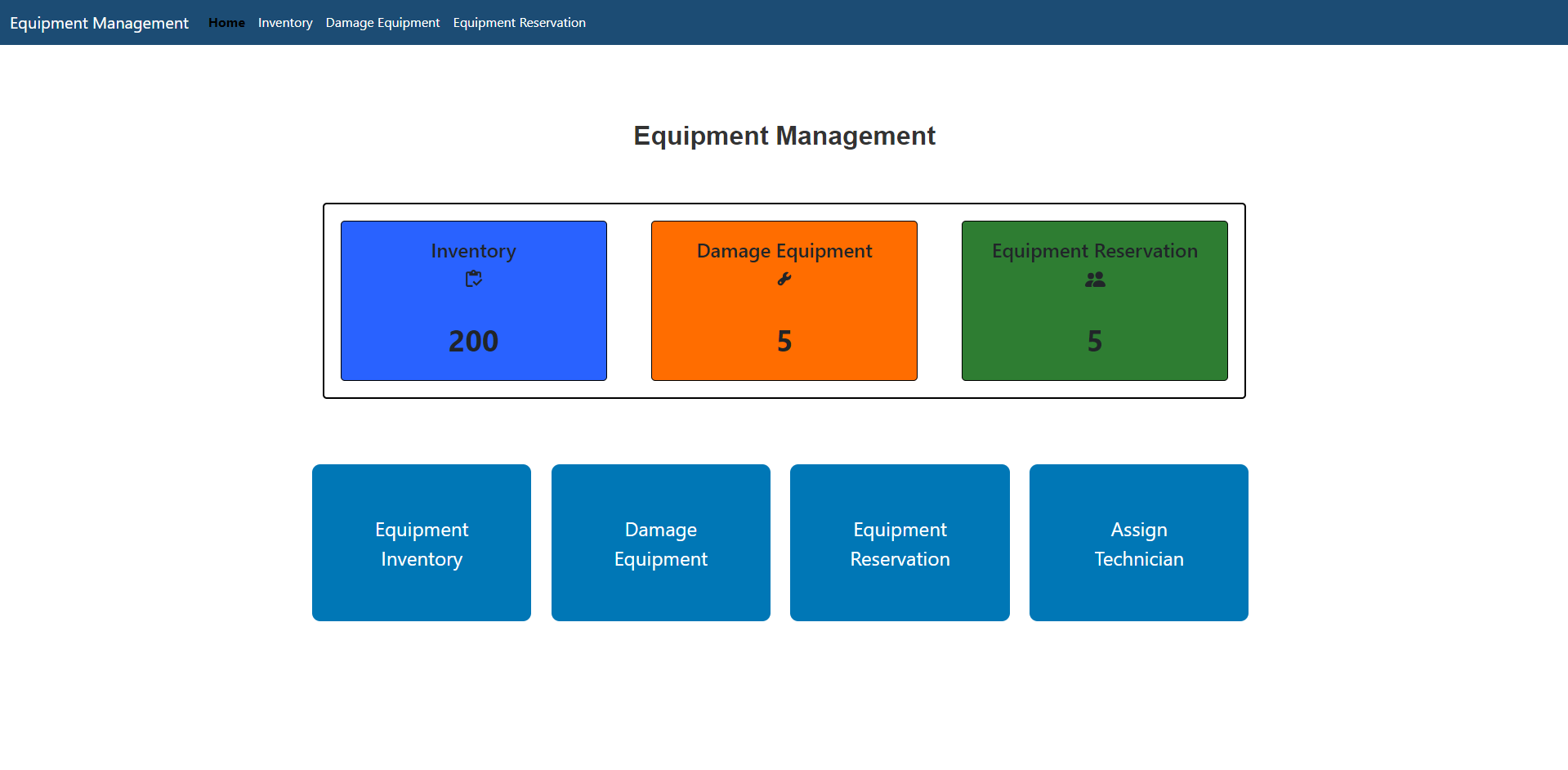
Task: Open the Home link in the navbar
Action: (226, 23)
